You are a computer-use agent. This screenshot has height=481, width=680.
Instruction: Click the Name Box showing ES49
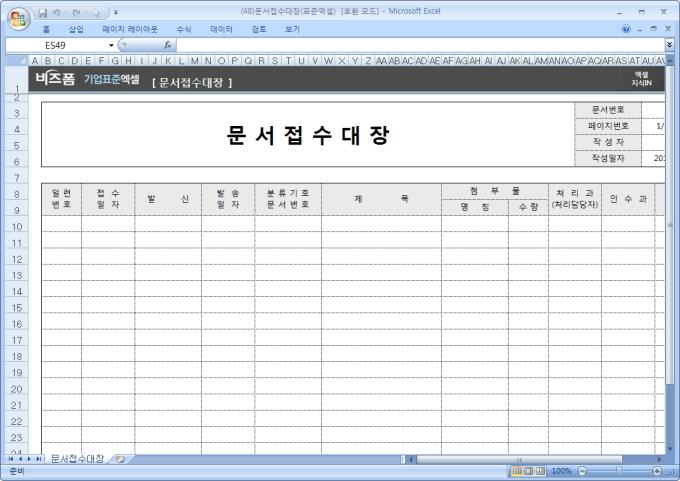(x=56, y=45)
